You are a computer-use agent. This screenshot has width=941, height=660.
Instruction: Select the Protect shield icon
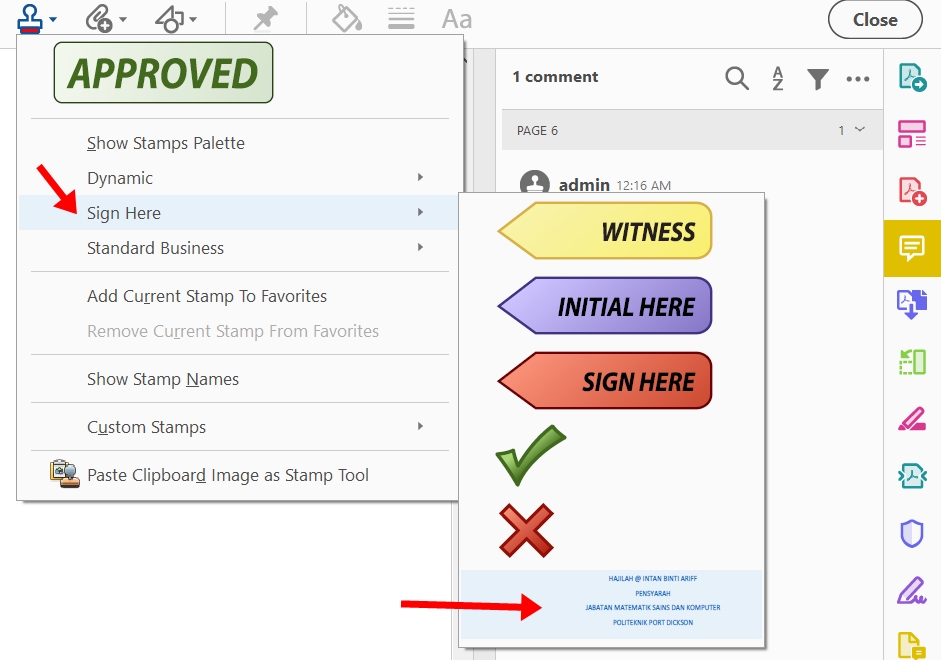912,533
